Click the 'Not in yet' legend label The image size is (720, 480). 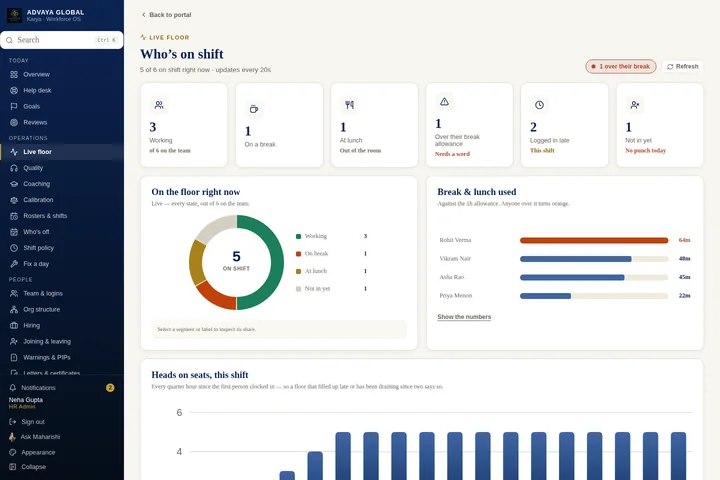pyautogui.click(x=317, y=289)
